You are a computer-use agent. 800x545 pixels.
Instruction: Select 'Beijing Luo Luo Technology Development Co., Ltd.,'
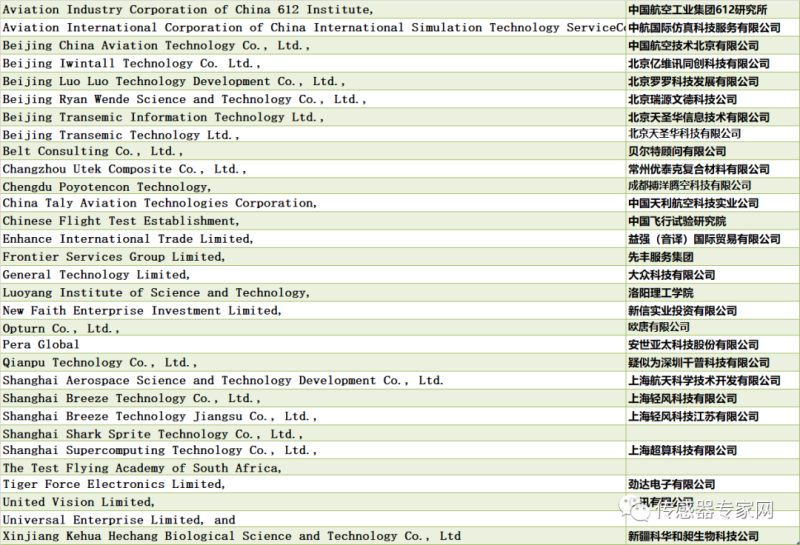tap(313, 81)
